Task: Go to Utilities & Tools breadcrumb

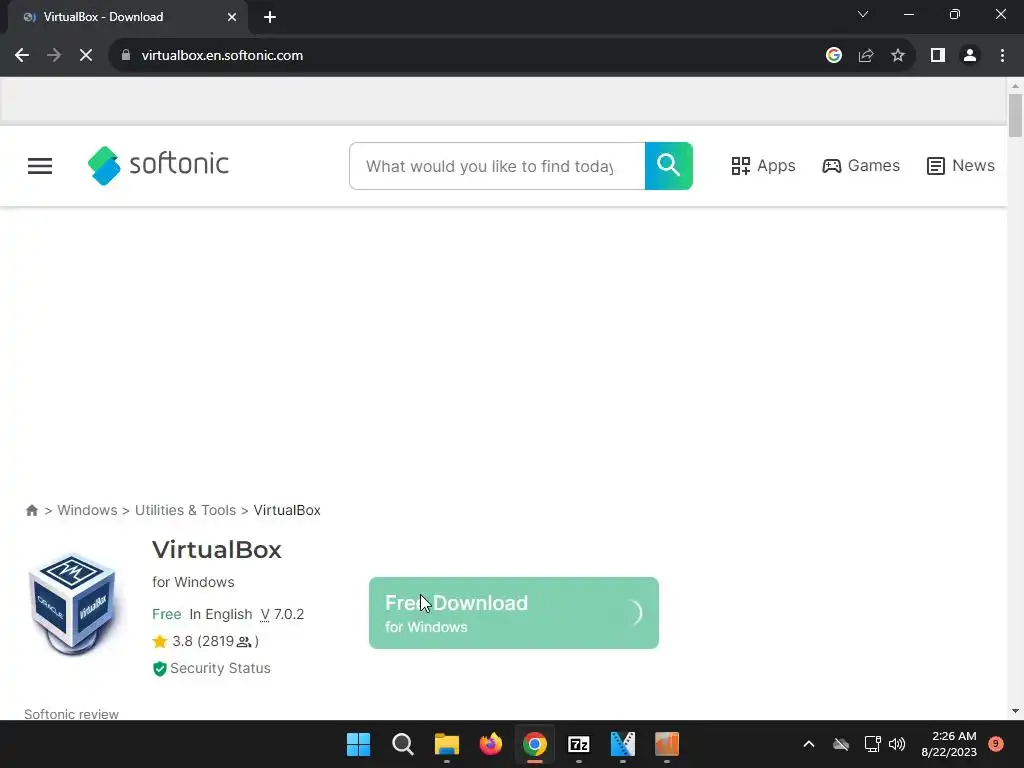Action: click(x=185, y=510)
